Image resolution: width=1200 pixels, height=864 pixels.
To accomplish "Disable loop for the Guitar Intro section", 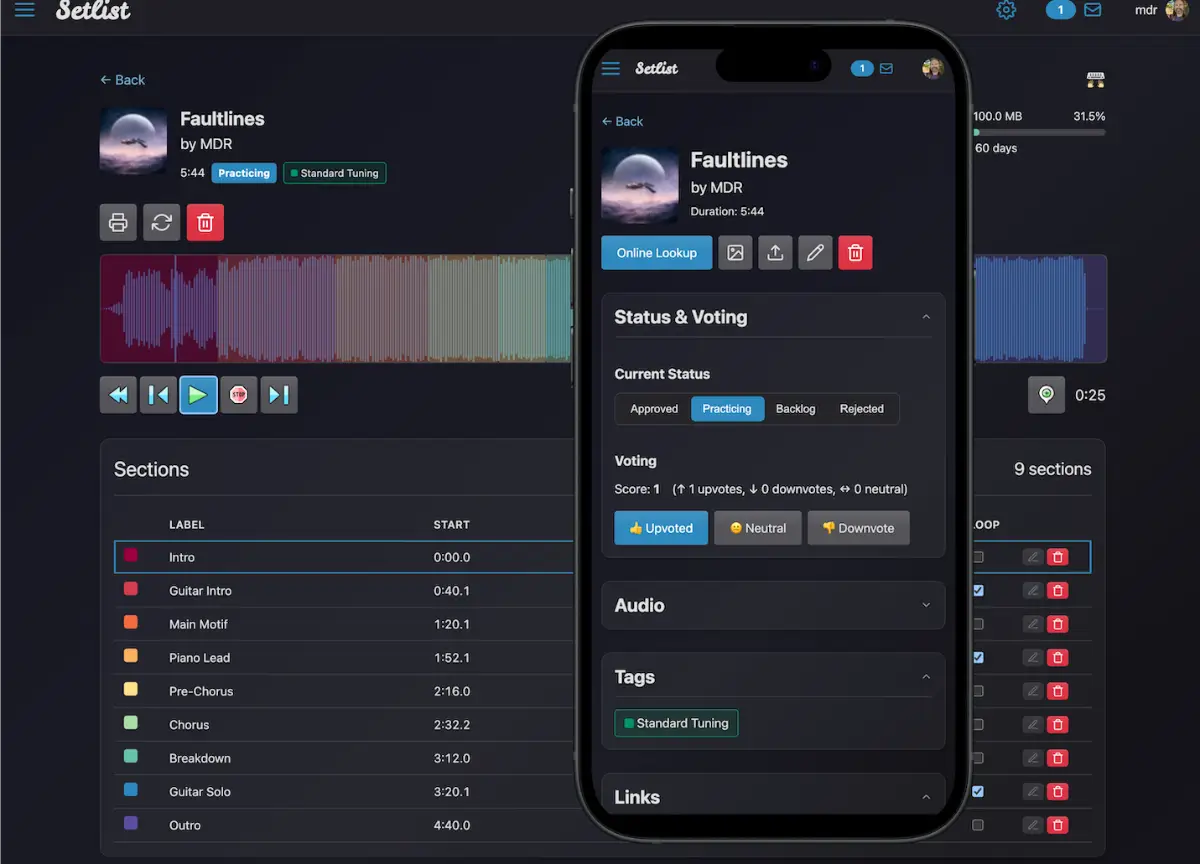I will click(978, 591).
